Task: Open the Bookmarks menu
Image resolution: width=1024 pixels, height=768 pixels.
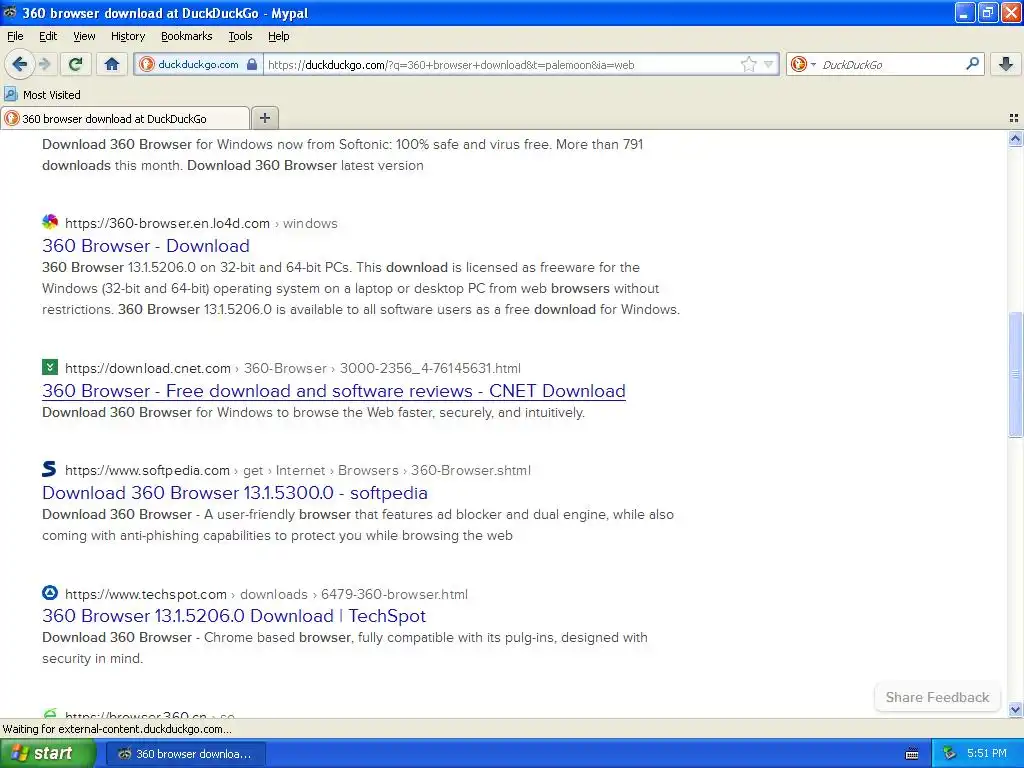Action: 186,36
